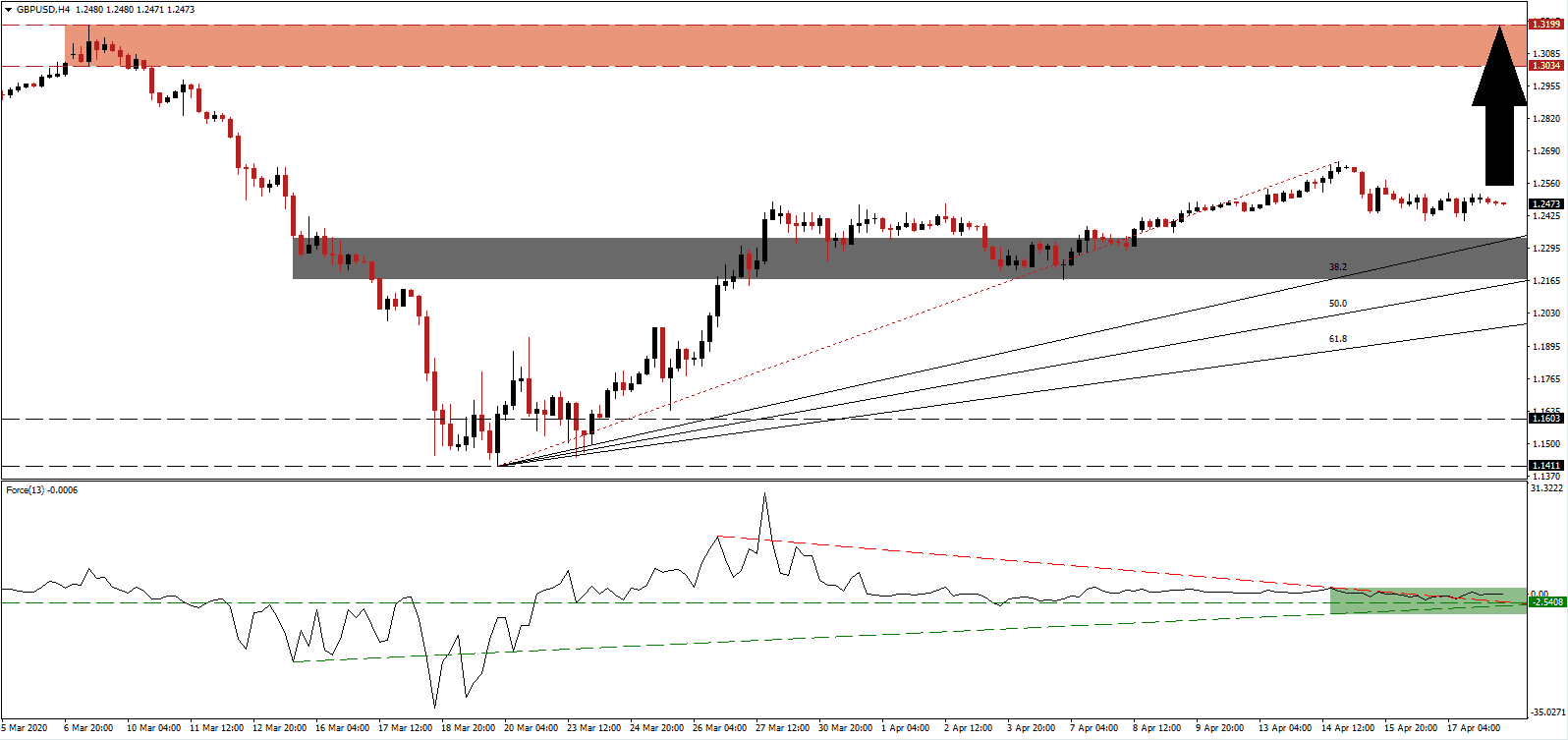Select the 38.2 Fibonacci fan label
The image size is (1568, 740).
tap(1338, 267)
